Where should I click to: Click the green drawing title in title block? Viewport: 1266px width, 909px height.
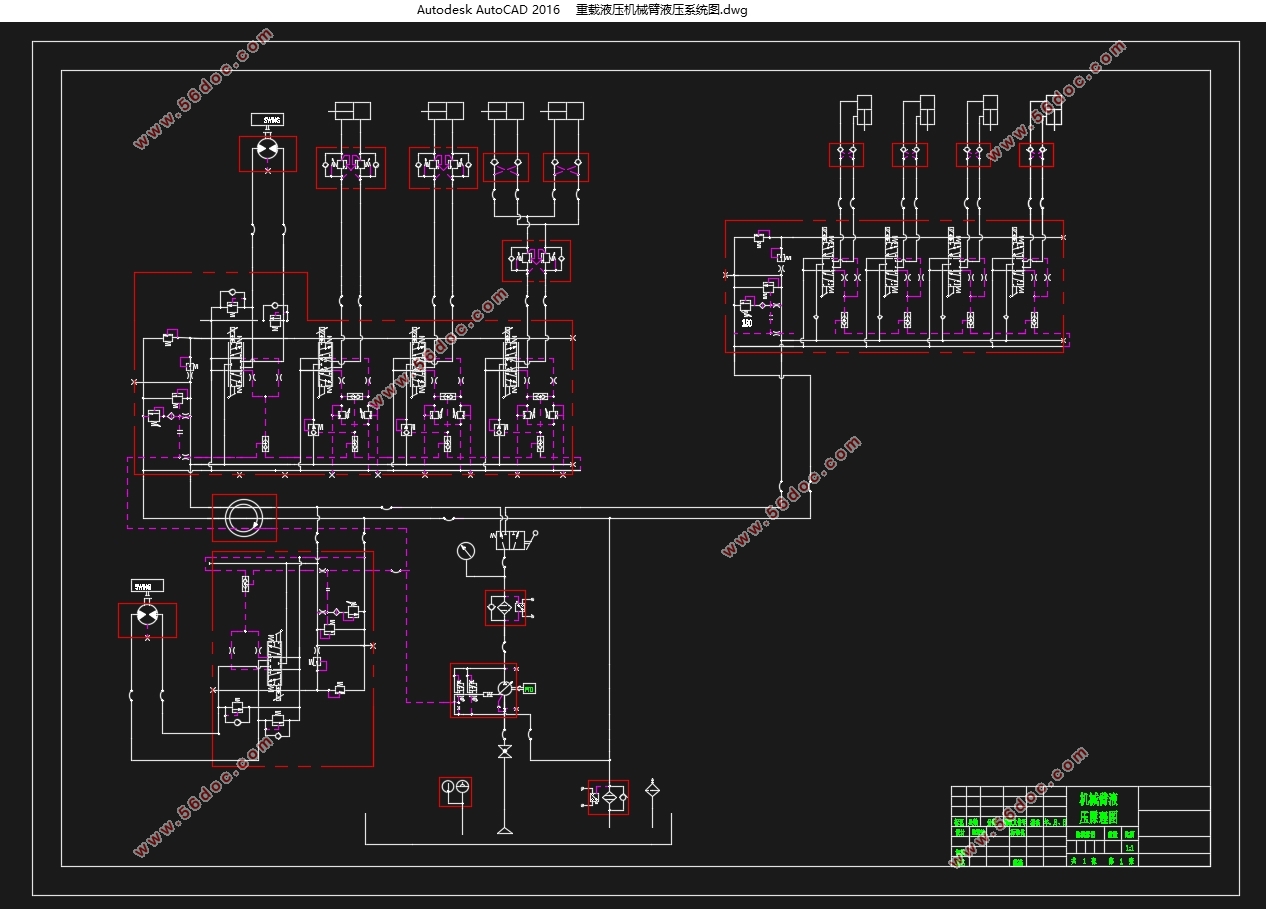point(1105,808)
